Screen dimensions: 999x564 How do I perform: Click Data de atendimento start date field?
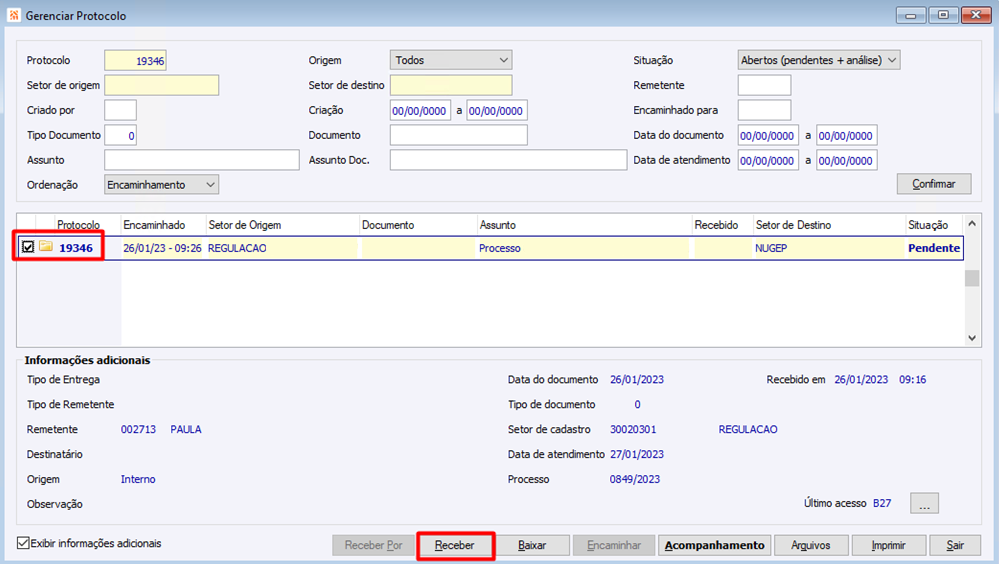768,160
